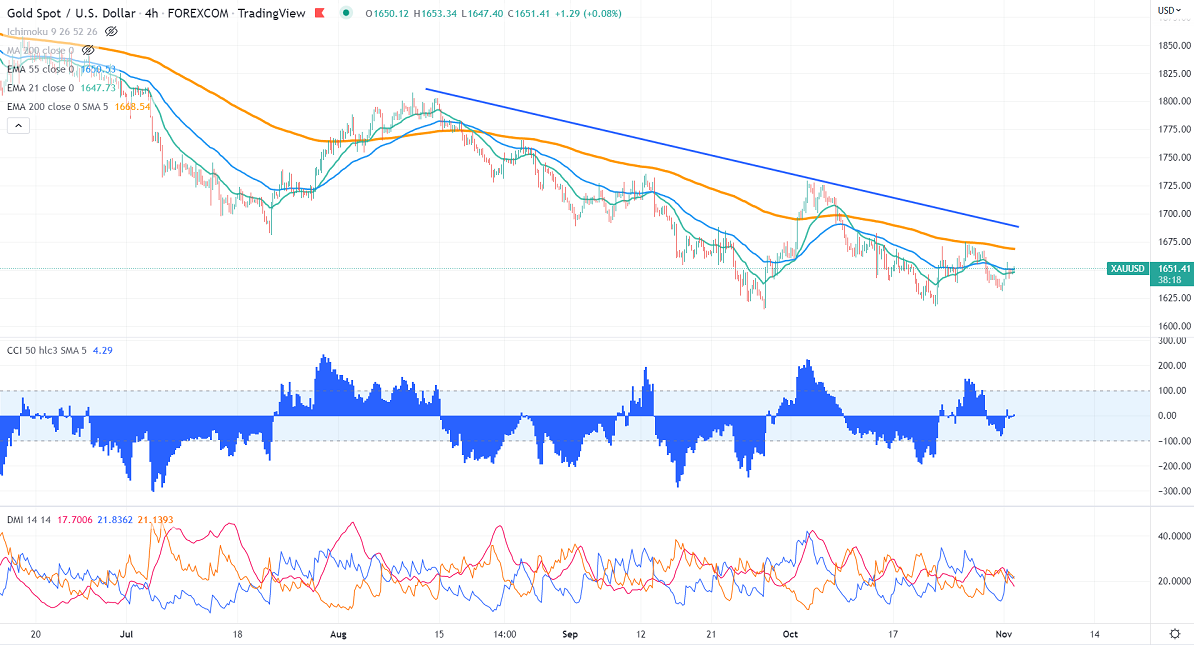This screenshot has height=647, width=1194.
Task: Click the DMI 40.0000 scale label
Action: pyautogui.click(x=1174, y=536)
